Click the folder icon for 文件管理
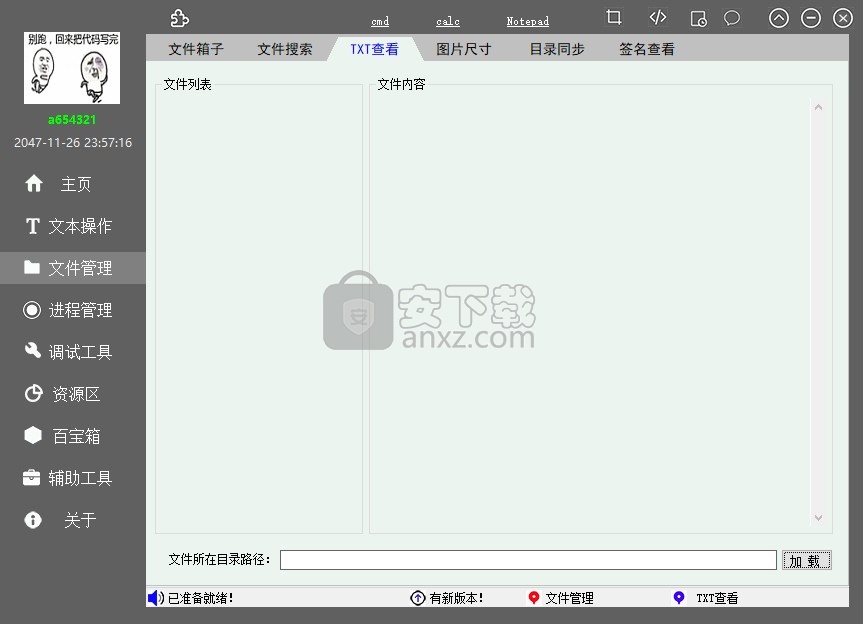Screen dimensions: 863x624 (32, 267)
